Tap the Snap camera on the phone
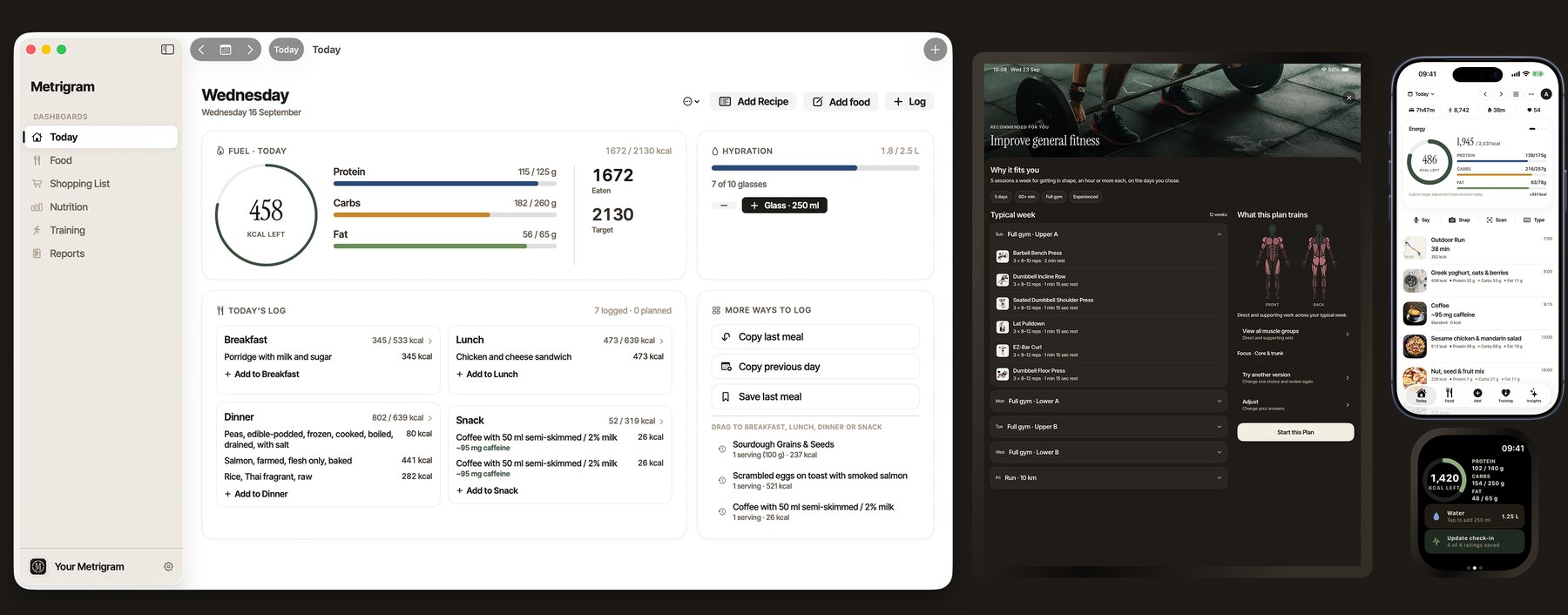 (1459, 220)
